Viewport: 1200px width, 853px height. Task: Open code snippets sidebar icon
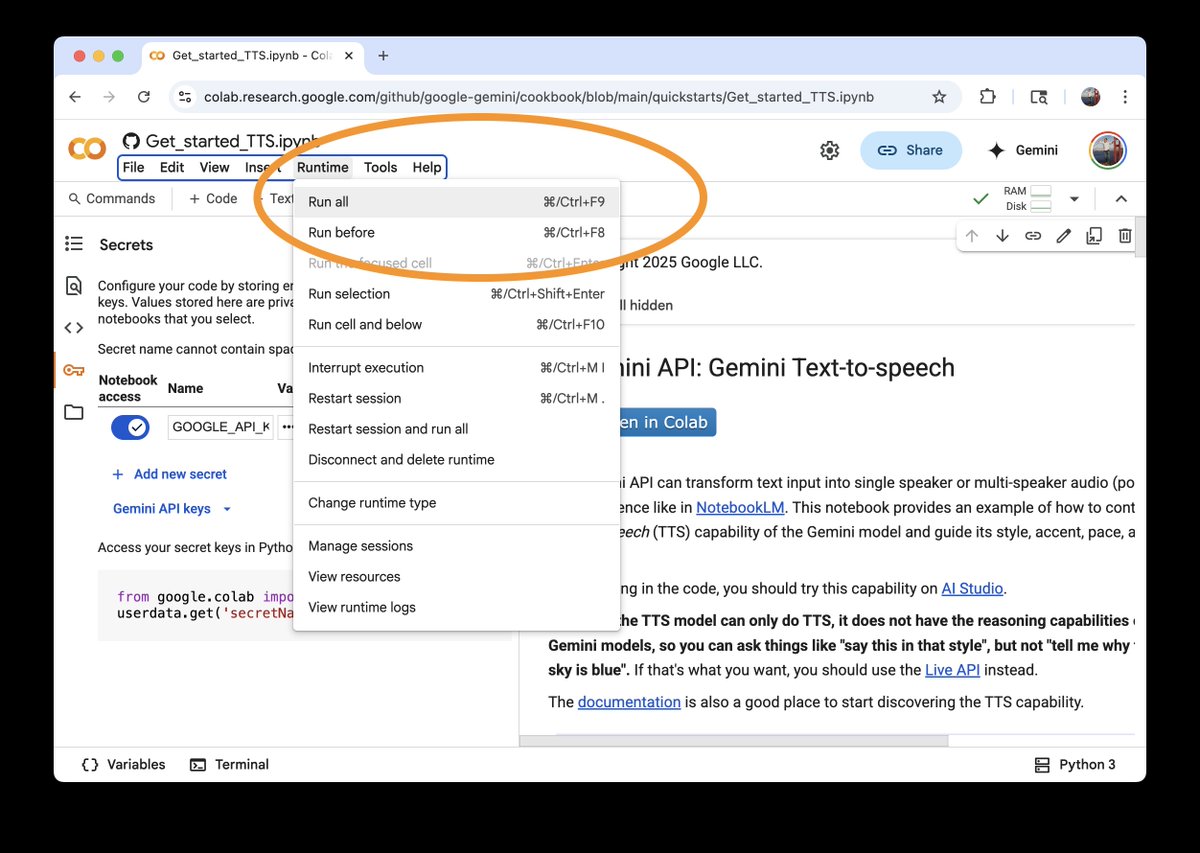[74, 328]
